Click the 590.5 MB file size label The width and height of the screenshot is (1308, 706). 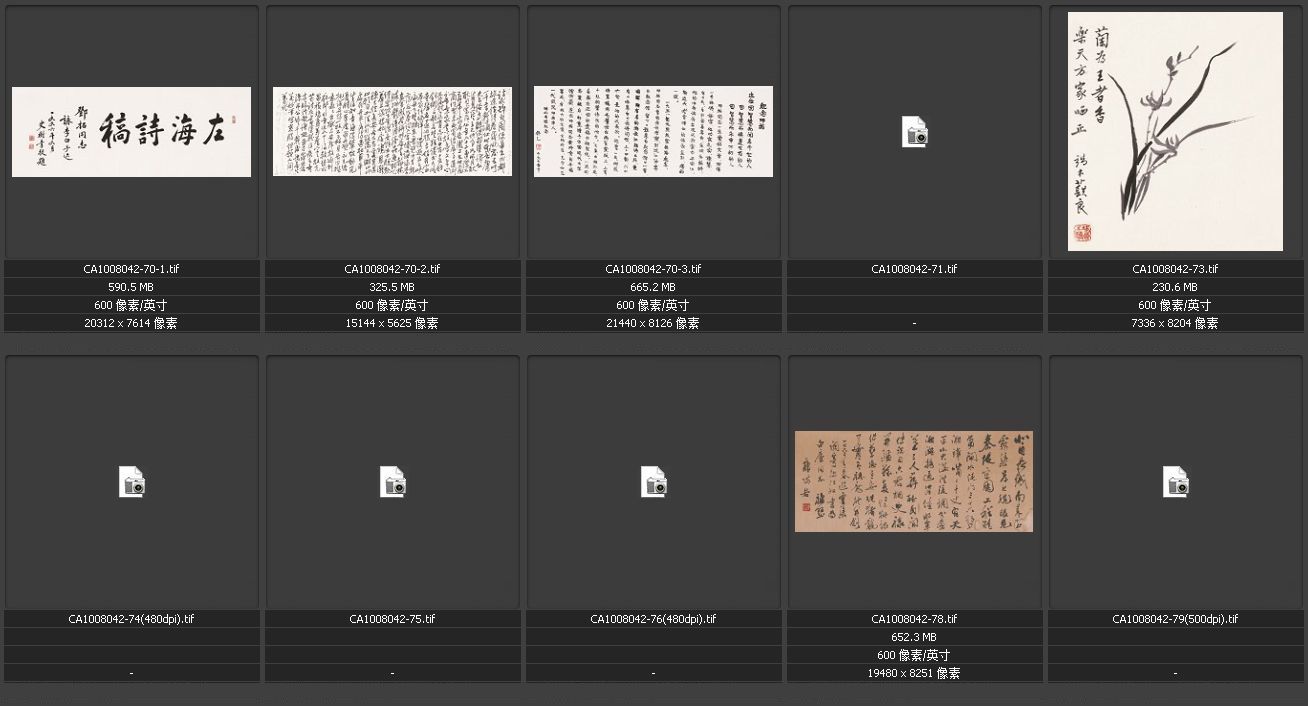pyautogui.click(x=131, y=287)
